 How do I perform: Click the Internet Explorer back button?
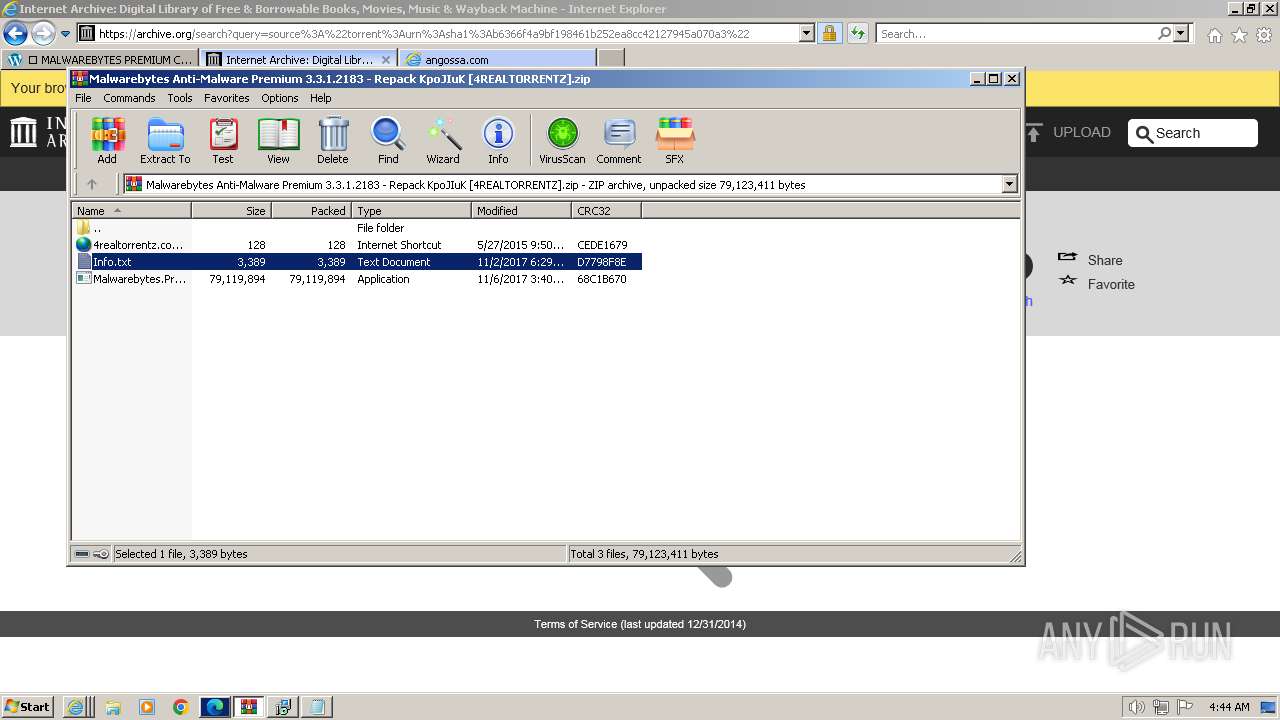(15, 33)
